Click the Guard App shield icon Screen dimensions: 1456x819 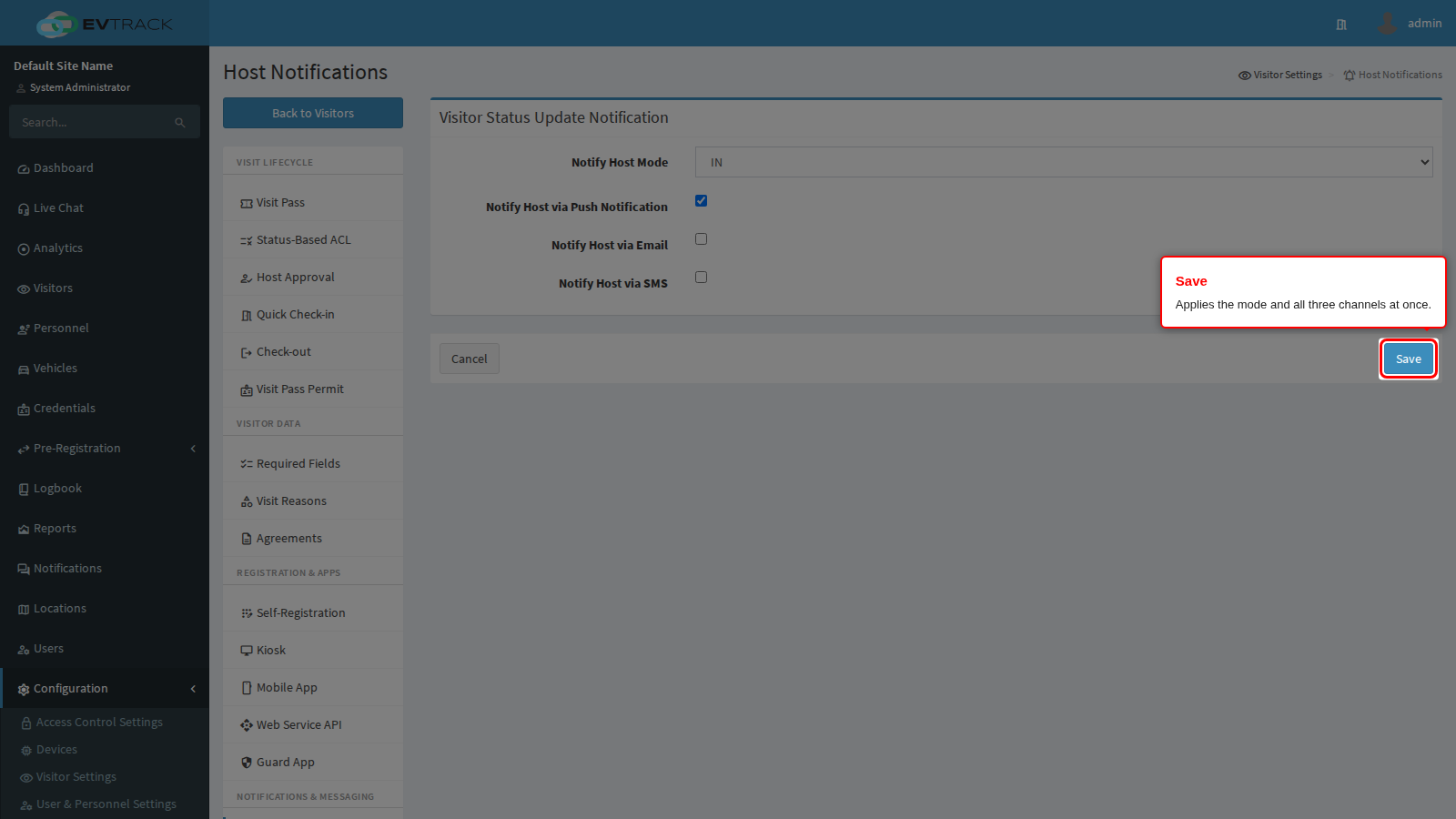[247, 763]
